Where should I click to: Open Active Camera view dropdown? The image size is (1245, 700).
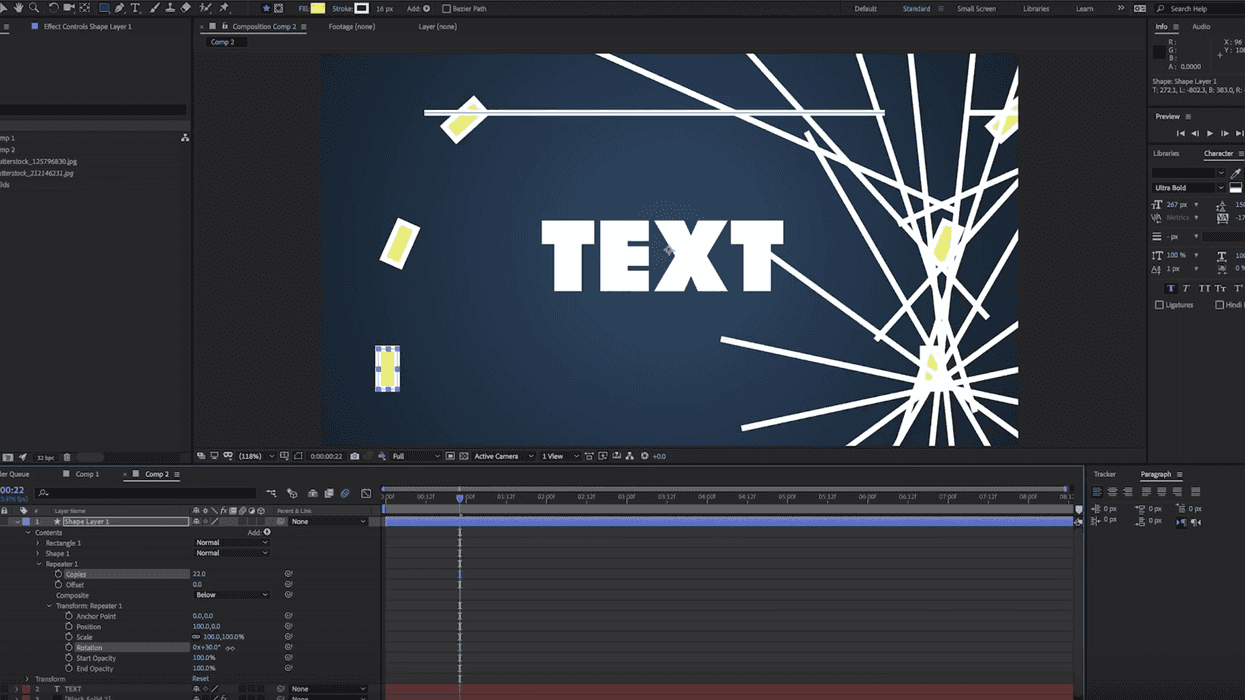[503, 456]
